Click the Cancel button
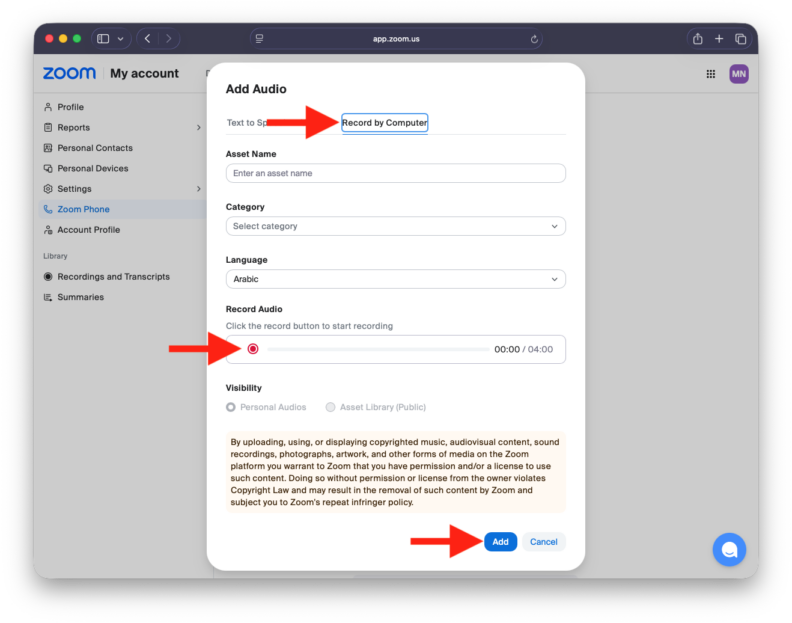Screen dimensions: 792x623 point(543,542)
